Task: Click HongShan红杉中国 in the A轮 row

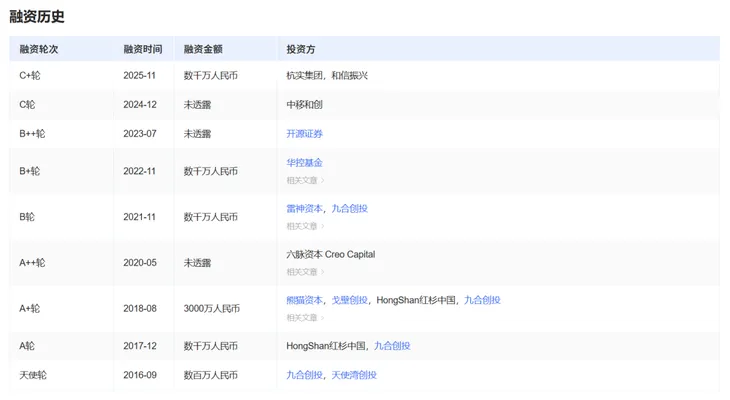Action: 328,345
